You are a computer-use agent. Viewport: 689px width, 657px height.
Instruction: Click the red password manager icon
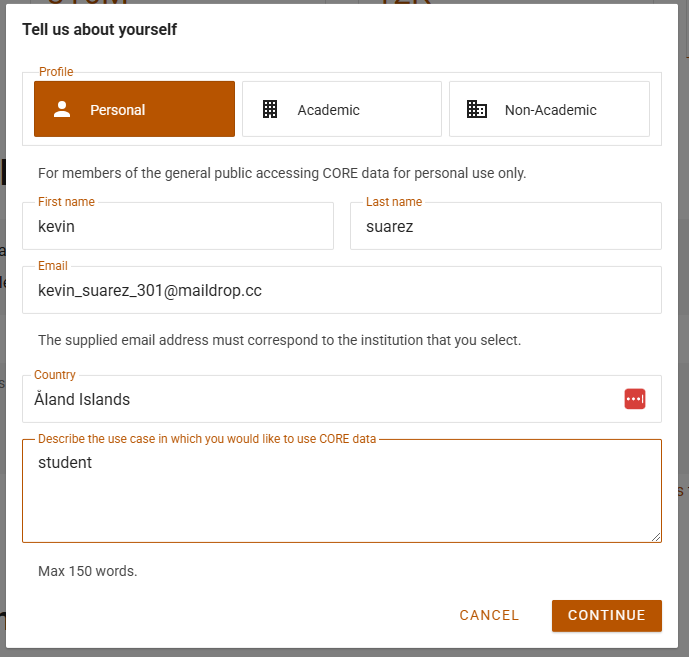point(635,399)
